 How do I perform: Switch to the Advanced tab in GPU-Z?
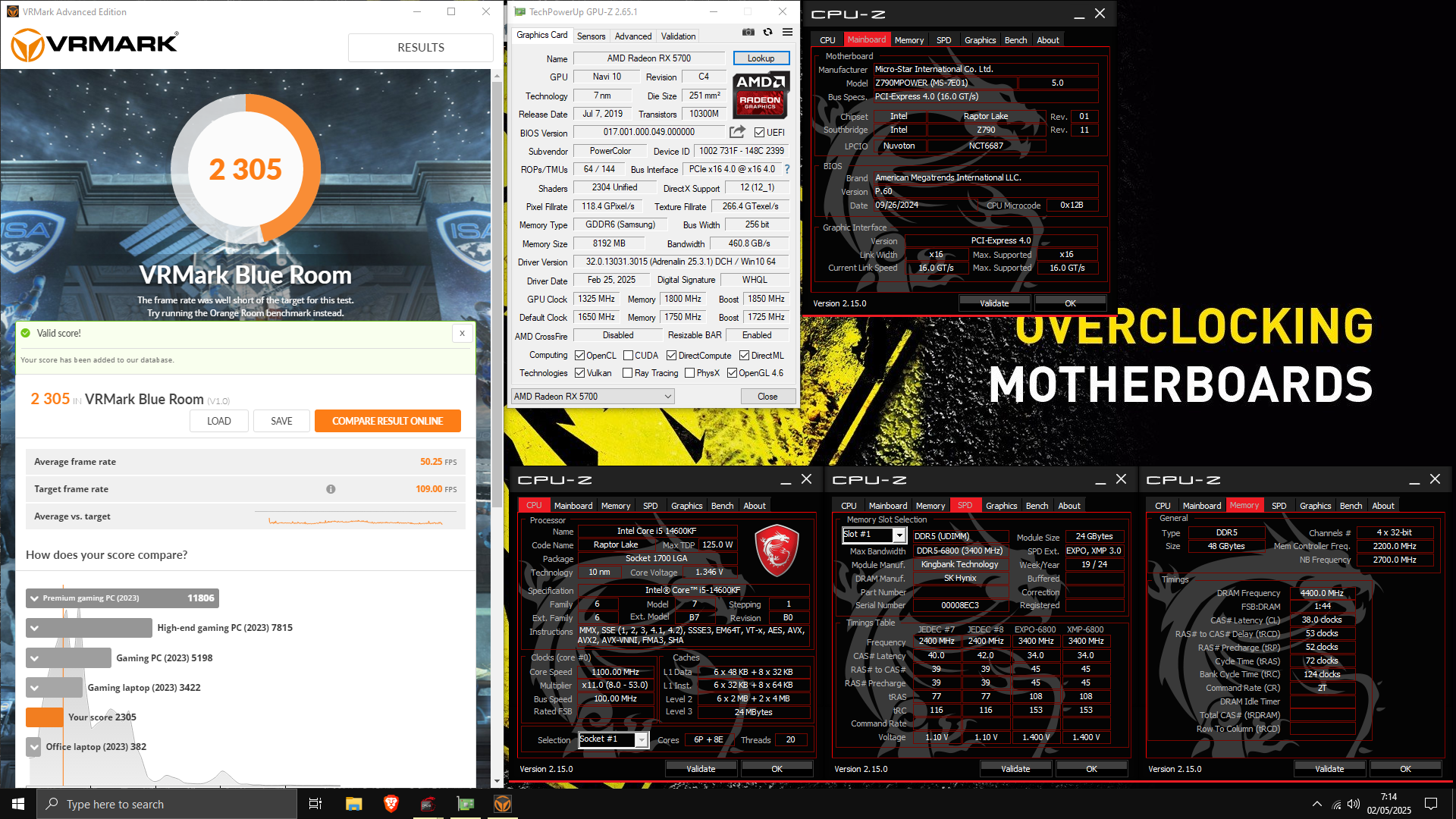click(633, 36)
